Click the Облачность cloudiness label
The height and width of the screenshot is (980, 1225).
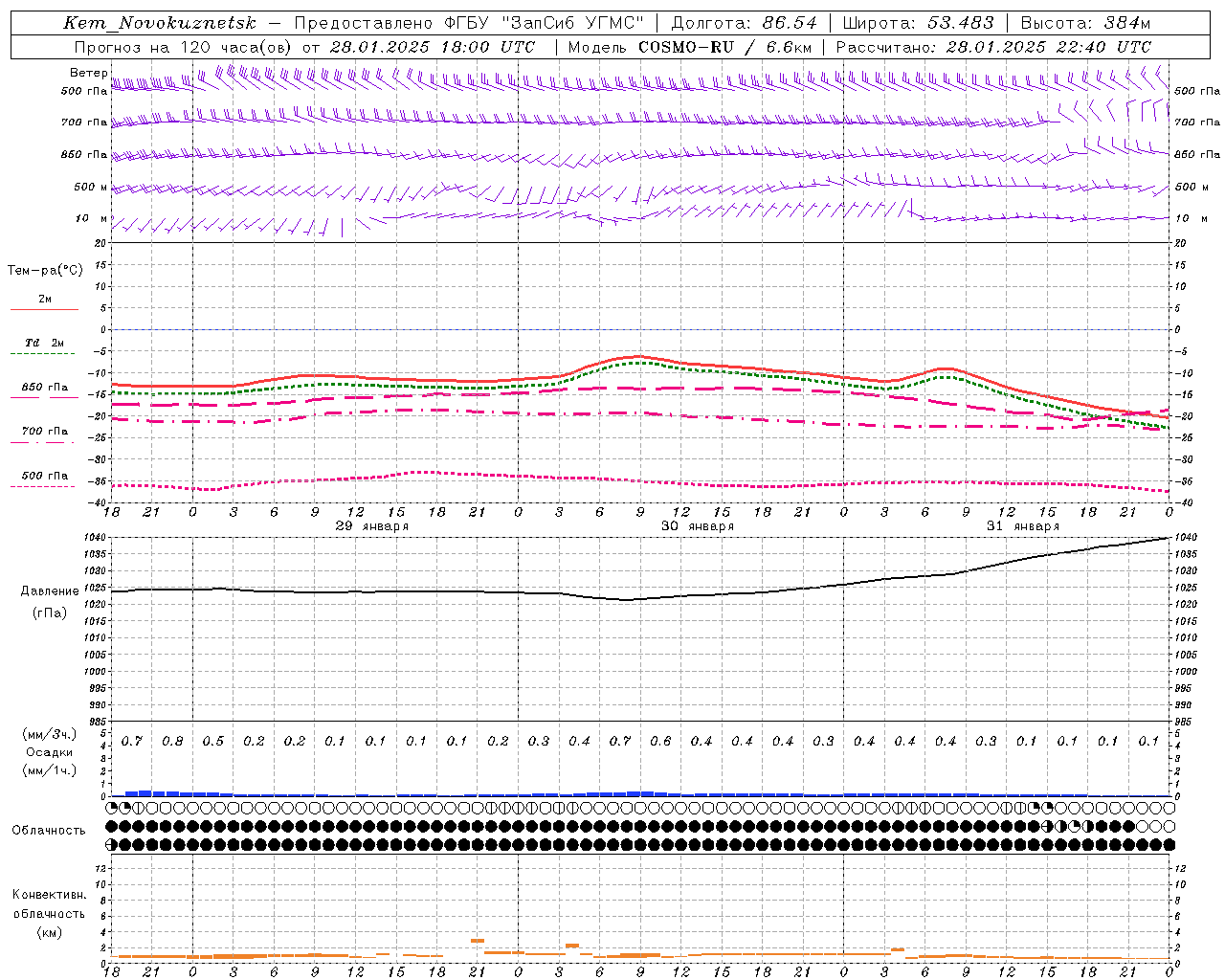pyautogui.click(x=48, y=831)
